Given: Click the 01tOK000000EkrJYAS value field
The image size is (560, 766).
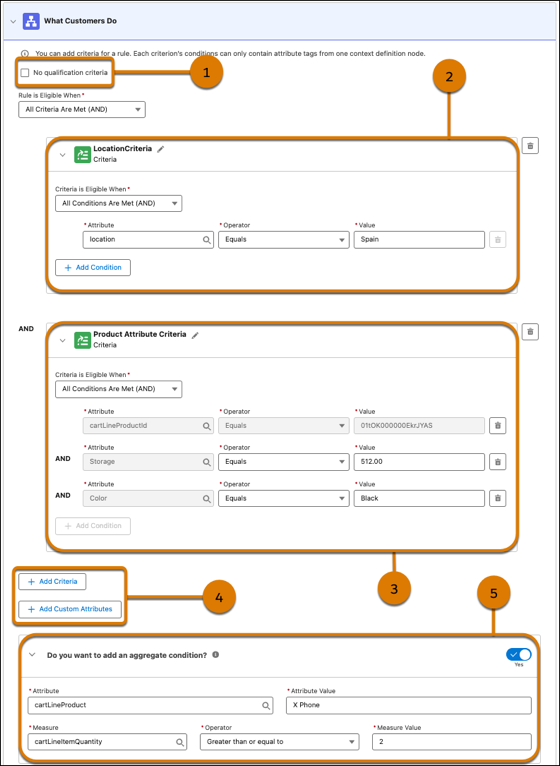Looking at the screenshot, I should click(419, 426).
